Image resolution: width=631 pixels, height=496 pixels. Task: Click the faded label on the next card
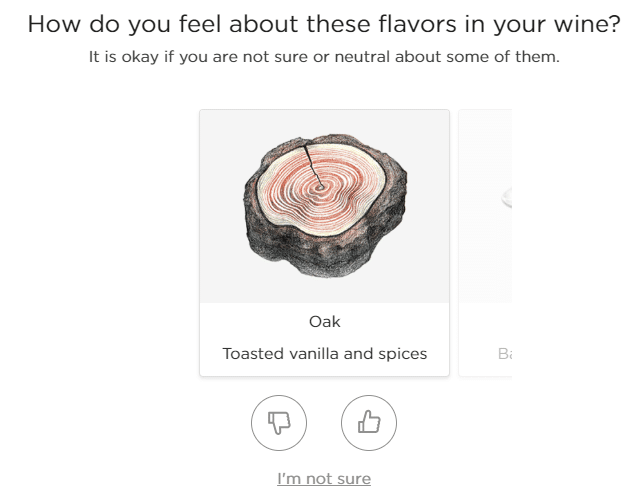[505, 354]
